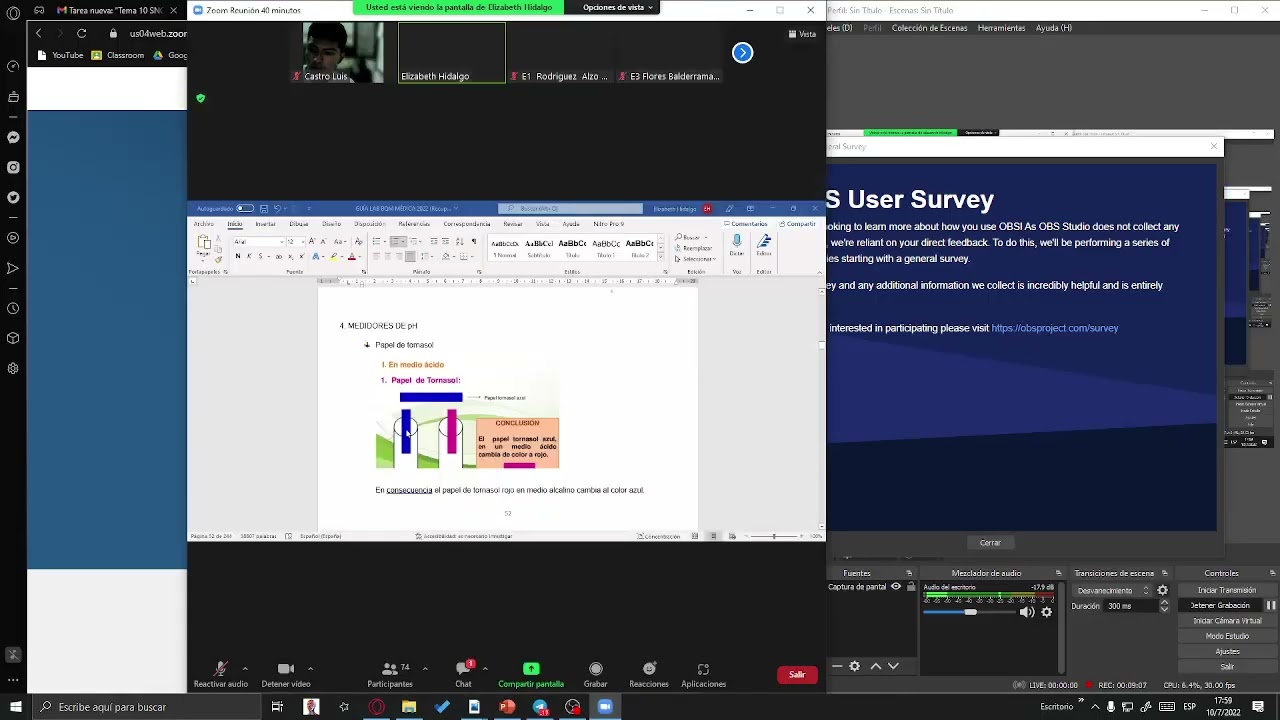Expand Opciones de vista dropdown
Viewport: 1280px width, 720px height.
pos(617,7)
